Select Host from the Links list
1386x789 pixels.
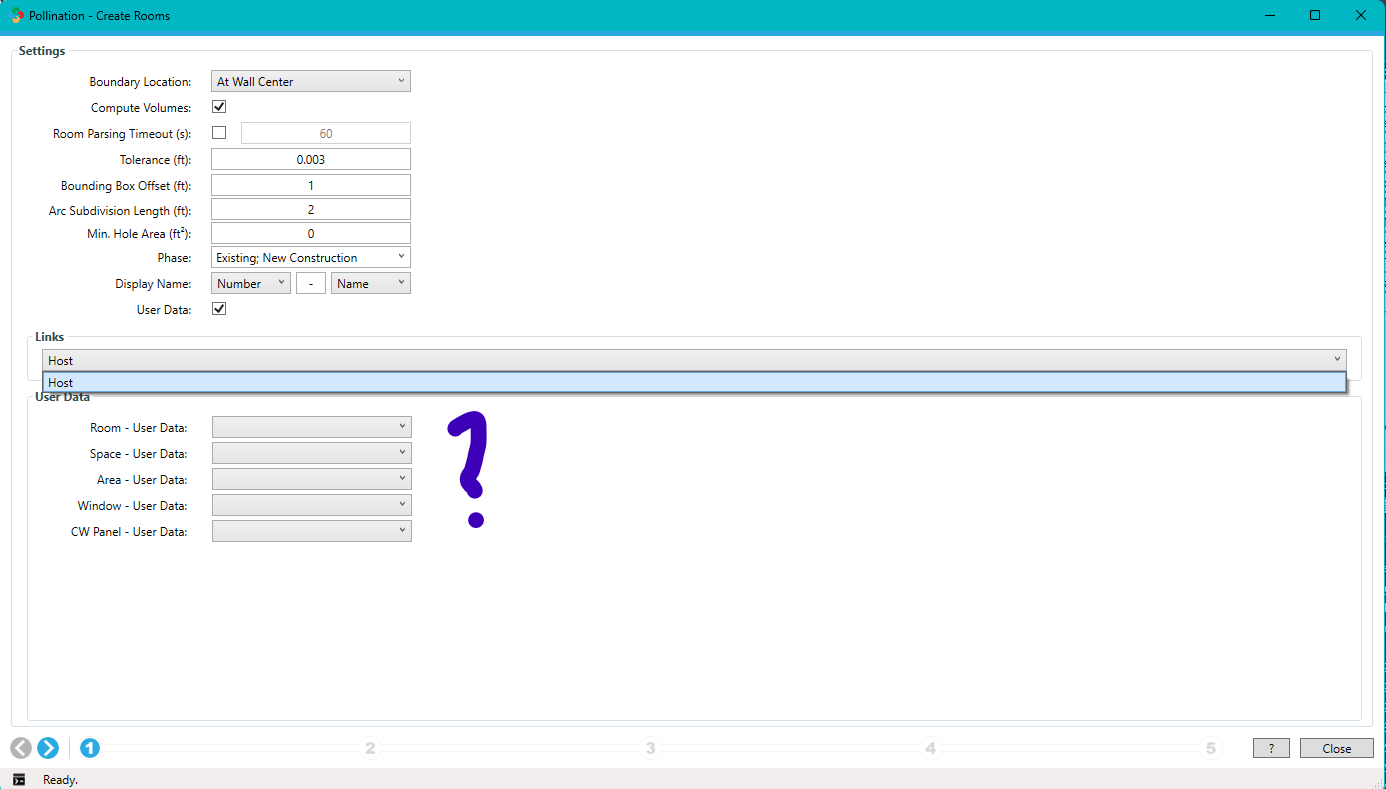694,383
